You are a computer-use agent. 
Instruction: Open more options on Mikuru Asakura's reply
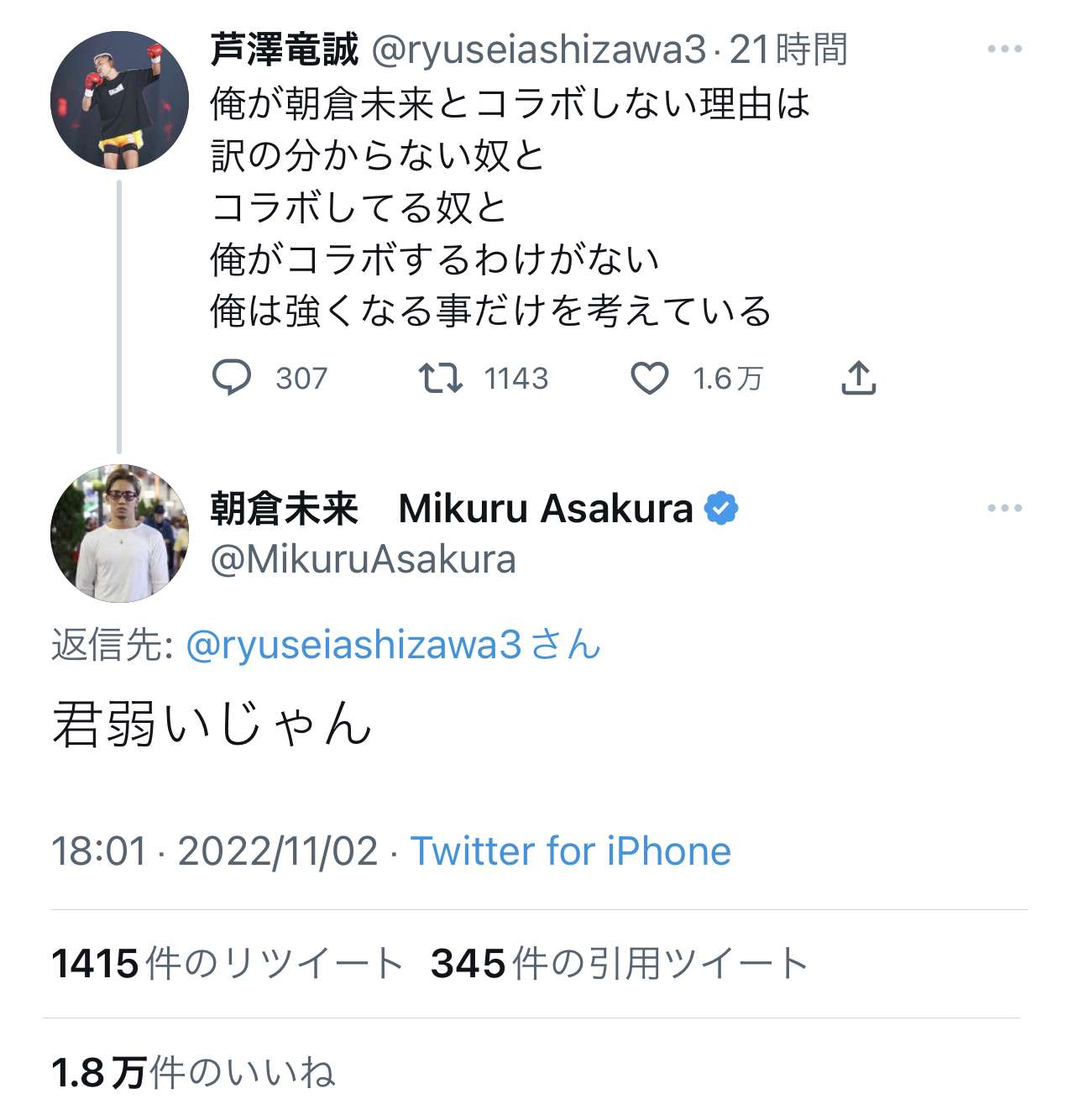pyautogui.click(x=1004, y=508)
